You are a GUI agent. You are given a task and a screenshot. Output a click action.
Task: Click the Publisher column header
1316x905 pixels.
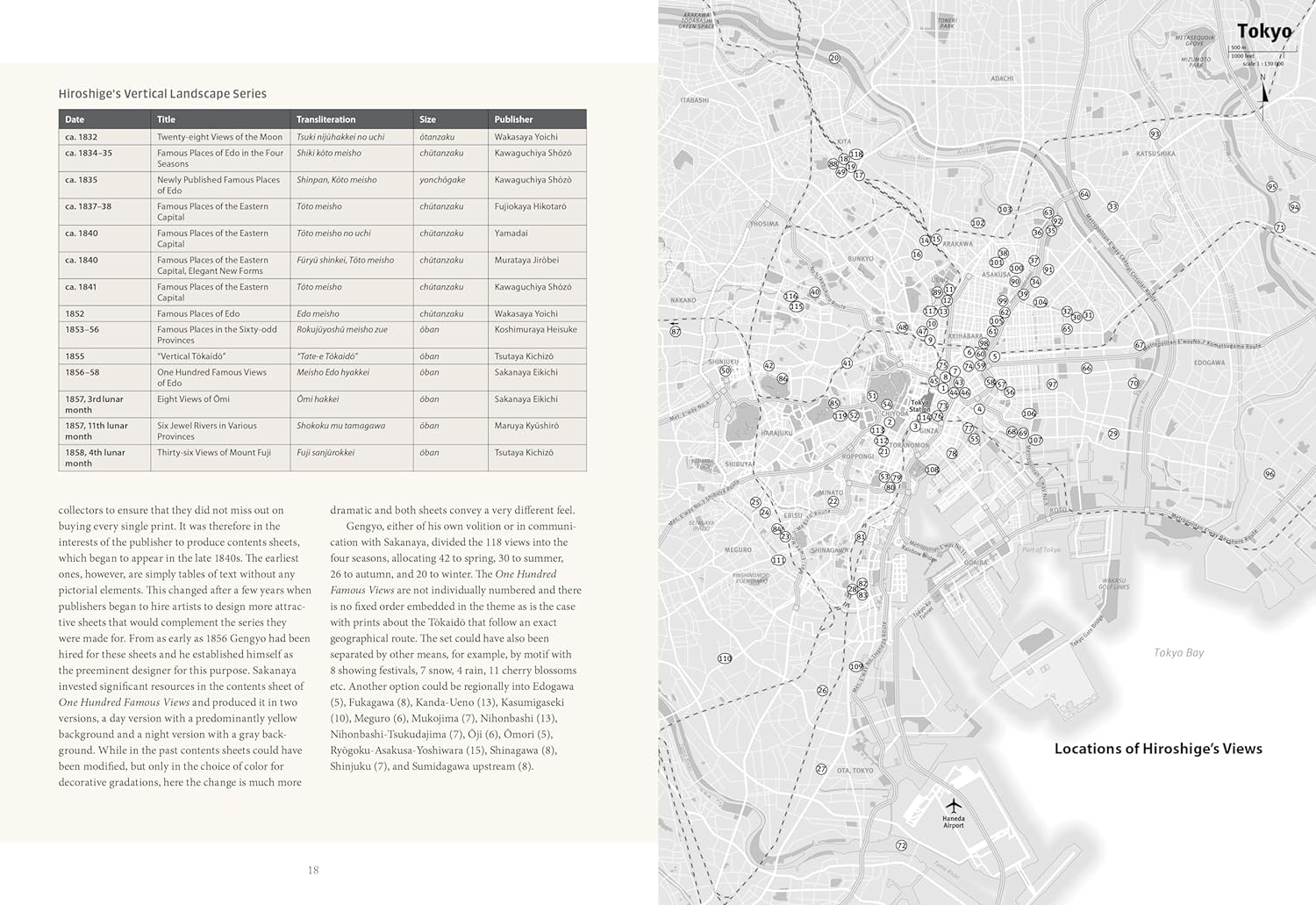tap(513, 119)
